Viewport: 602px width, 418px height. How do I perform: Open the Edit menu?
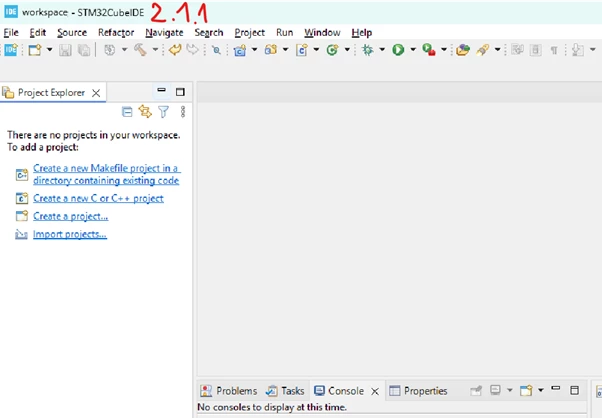38,33
